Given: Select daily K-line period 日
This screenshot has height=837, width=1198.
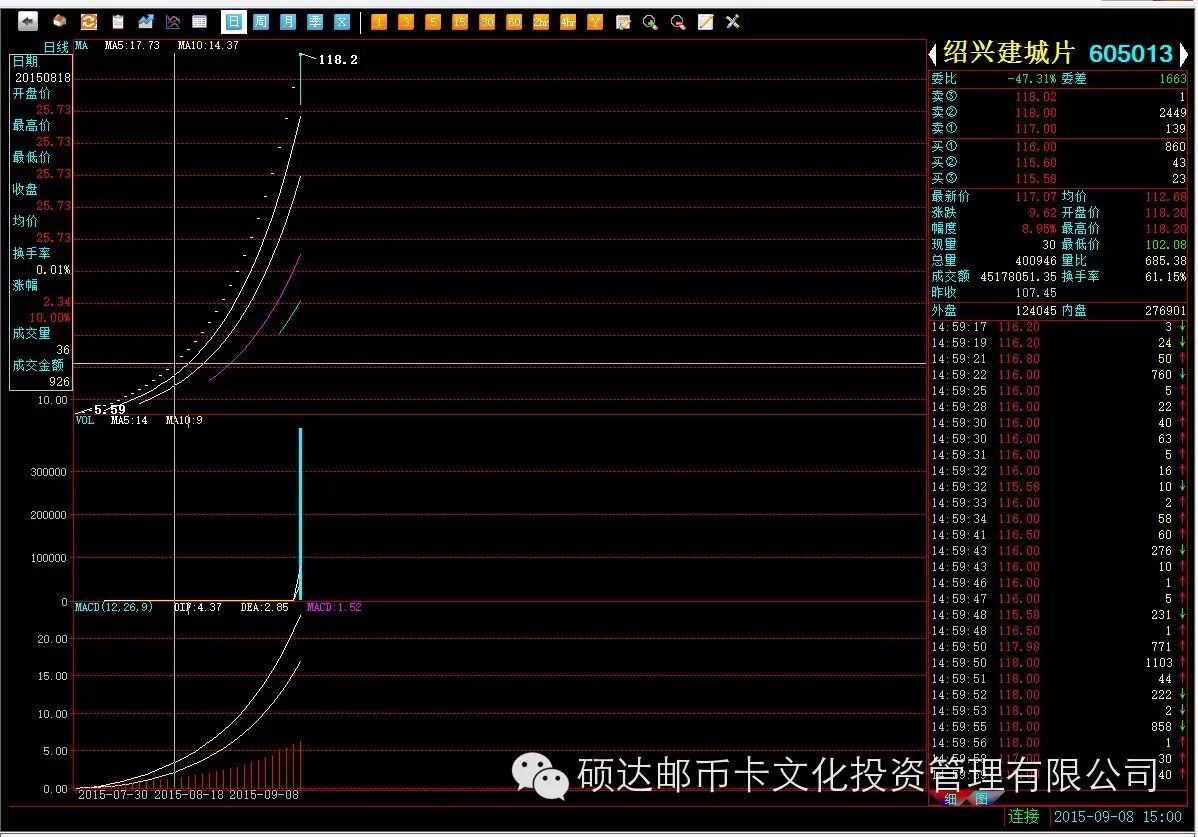Looking at the screenshot, I should 234,21.
